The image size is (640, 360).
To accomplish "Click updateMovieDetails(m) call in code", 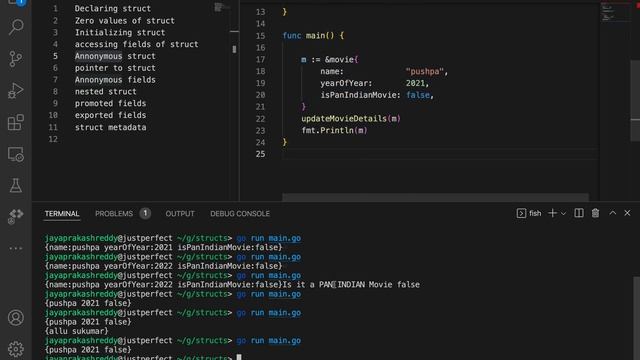I will point(351,119).
